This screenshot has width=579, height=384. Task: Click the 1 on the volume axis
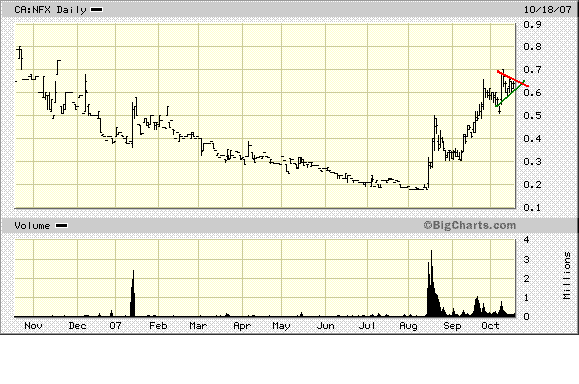coord(527,298)
